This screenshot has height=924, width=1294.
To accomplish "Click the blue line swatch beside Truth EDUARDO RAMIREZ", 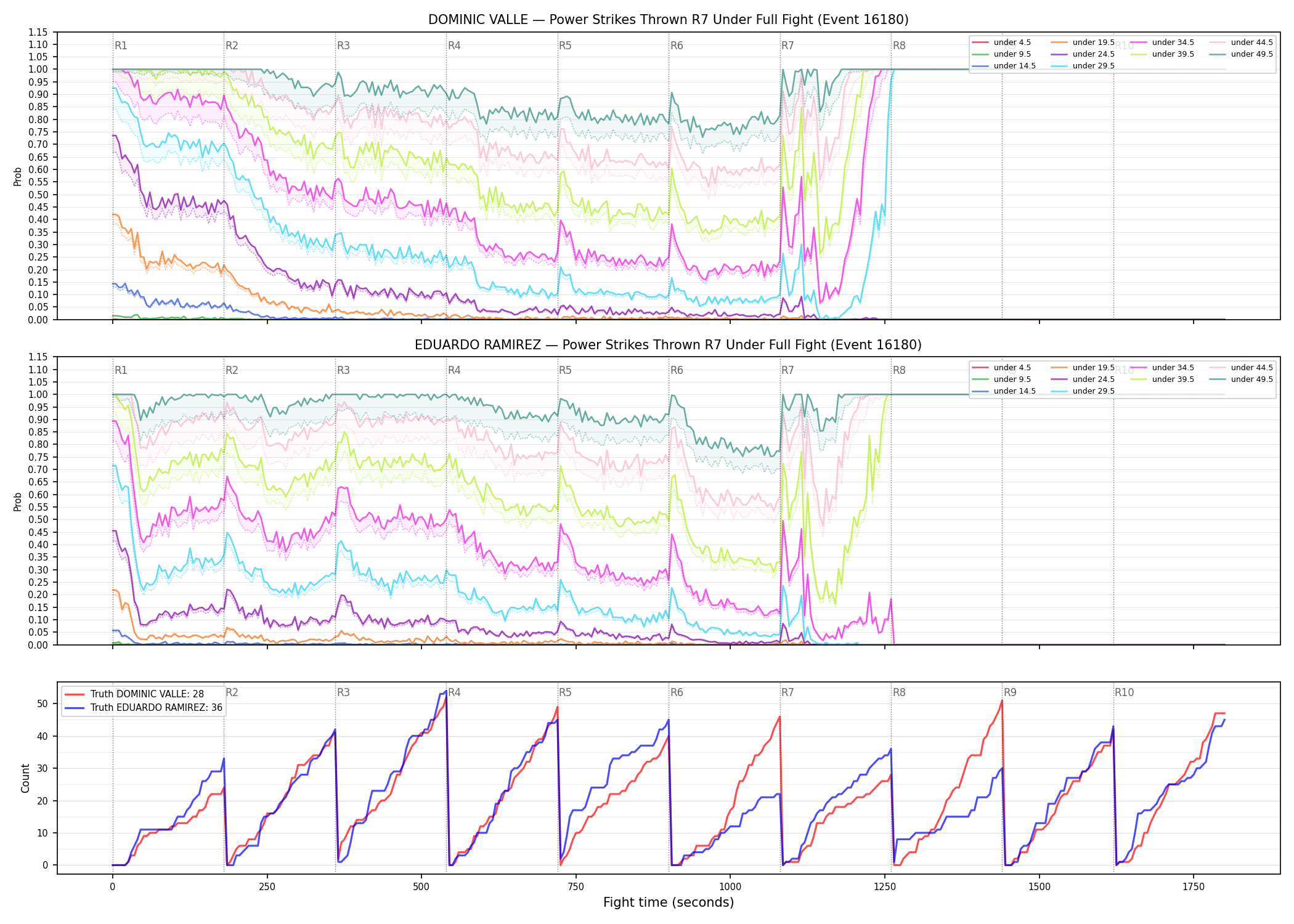I will (75, 708).
